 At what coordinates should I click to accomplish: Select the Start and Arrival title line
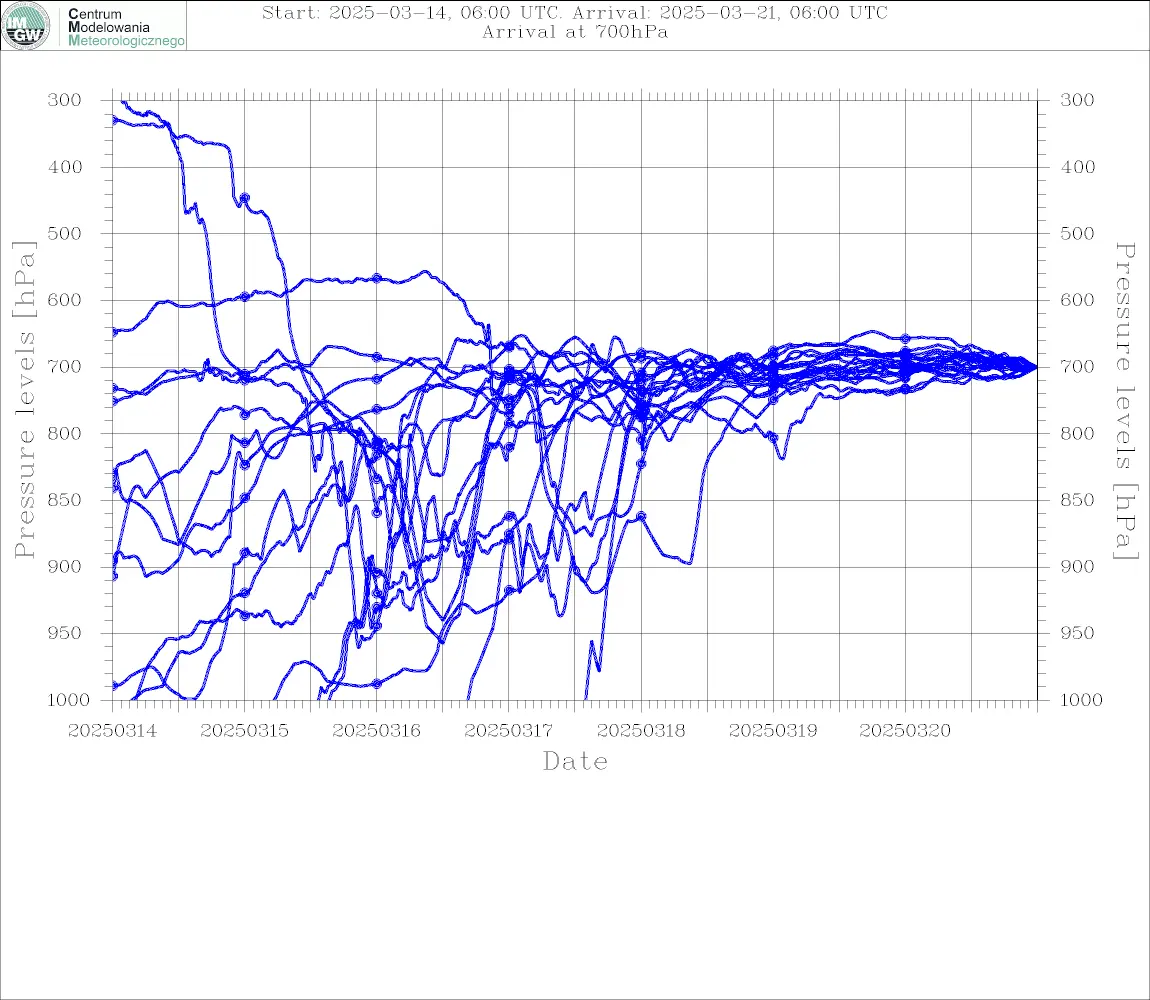click(575, 13)
